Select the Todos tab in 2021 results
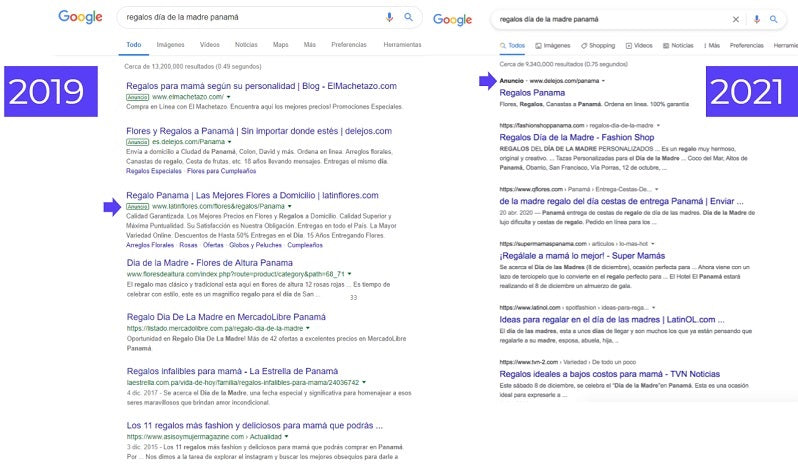Screen dimensions: 798x468 [x=512, y=46]
